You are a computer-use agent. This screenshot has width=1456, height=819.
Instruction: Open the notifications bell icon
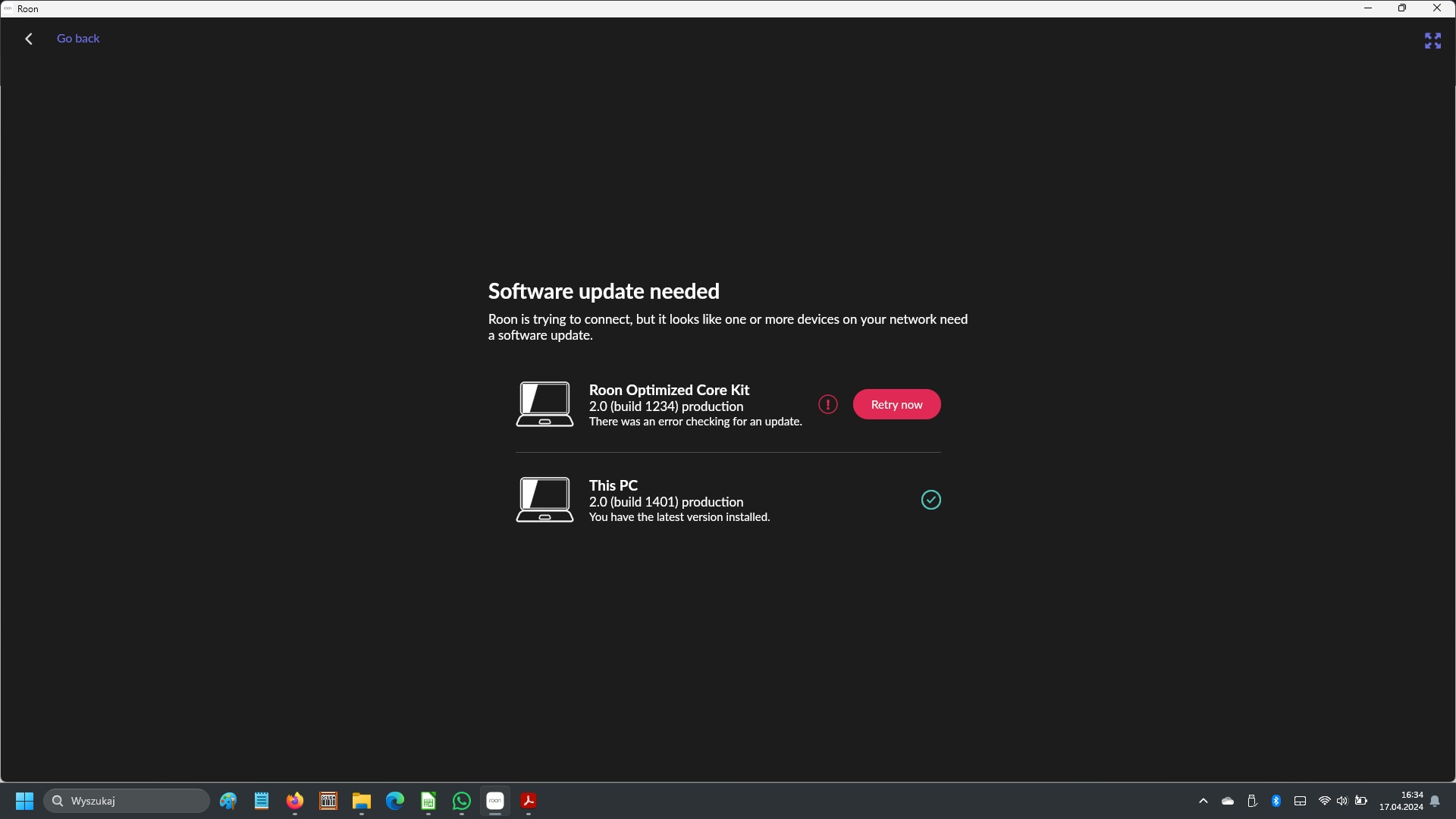pyautogui.click(x=1435, y=801)
